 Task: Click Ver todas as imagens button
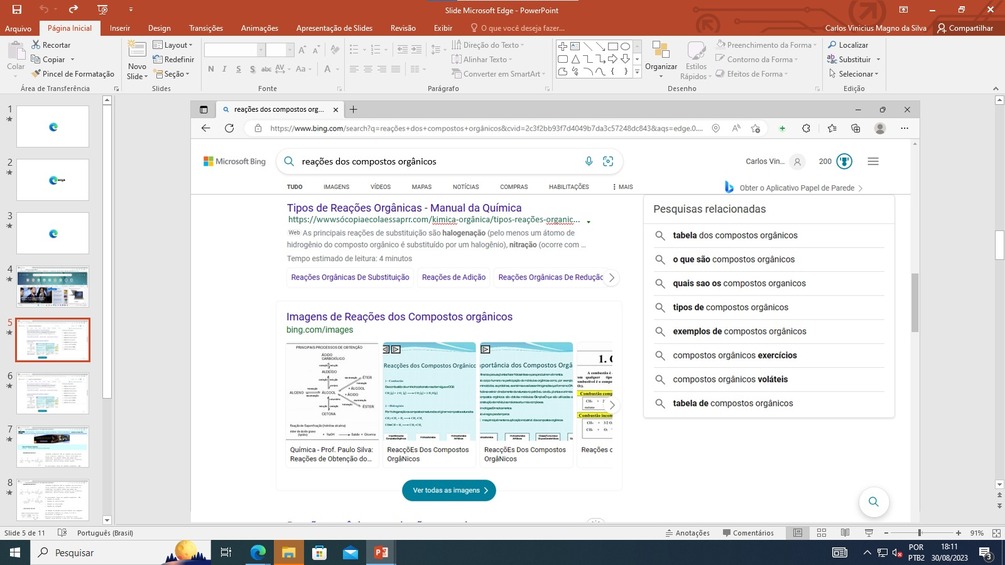(449, 490)
